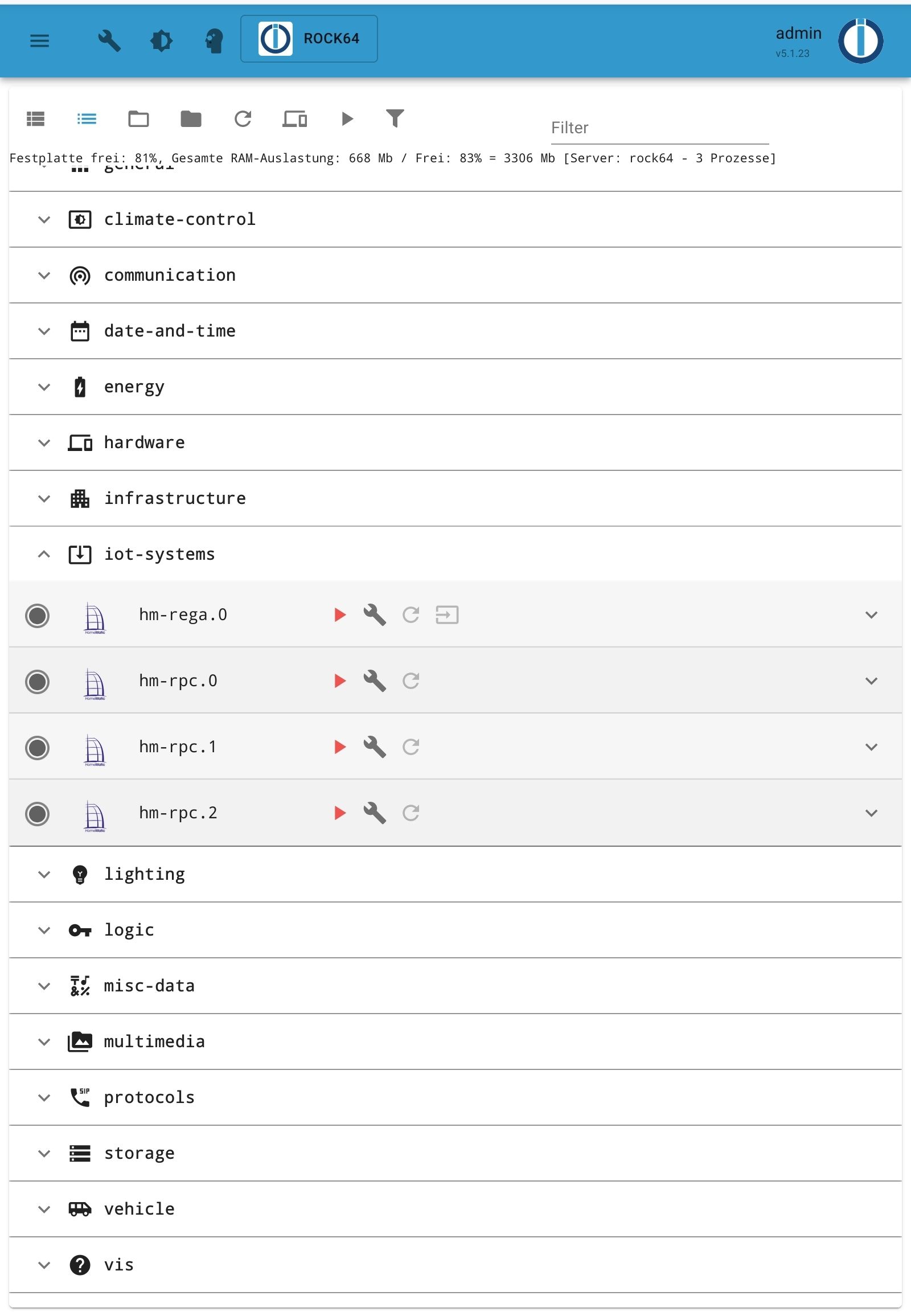911x1316 pixels.
Task: Click the filter funnel icon
Action: tap(395, 118)
